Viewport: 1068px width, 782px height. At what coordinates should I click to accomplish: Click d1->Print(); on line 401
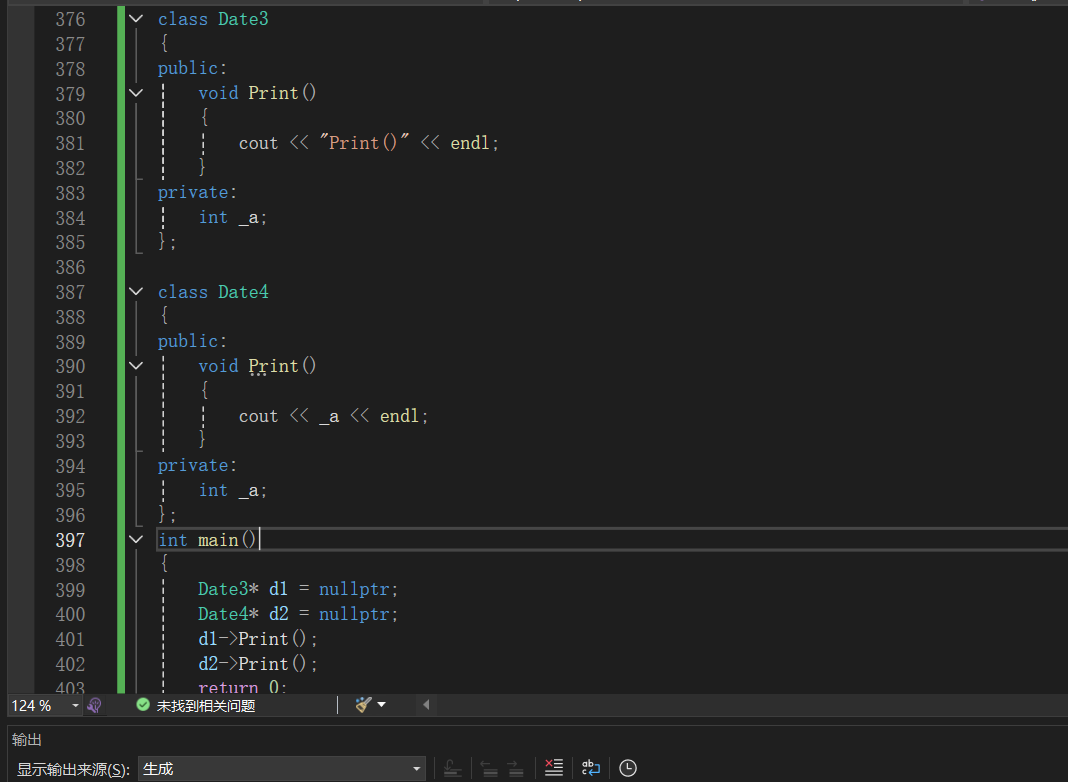click(257, 639)
